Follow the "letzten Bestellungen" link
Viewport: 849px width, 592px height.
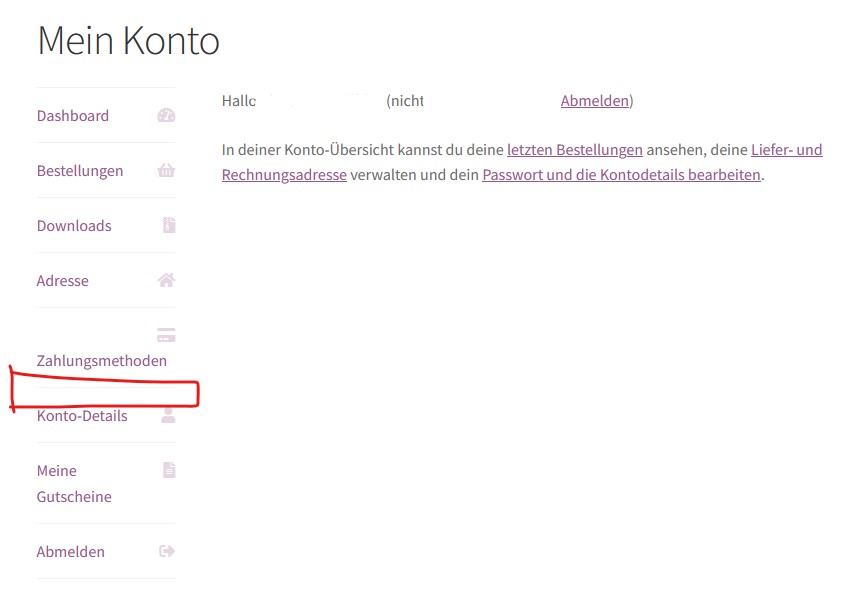[575, 150]
